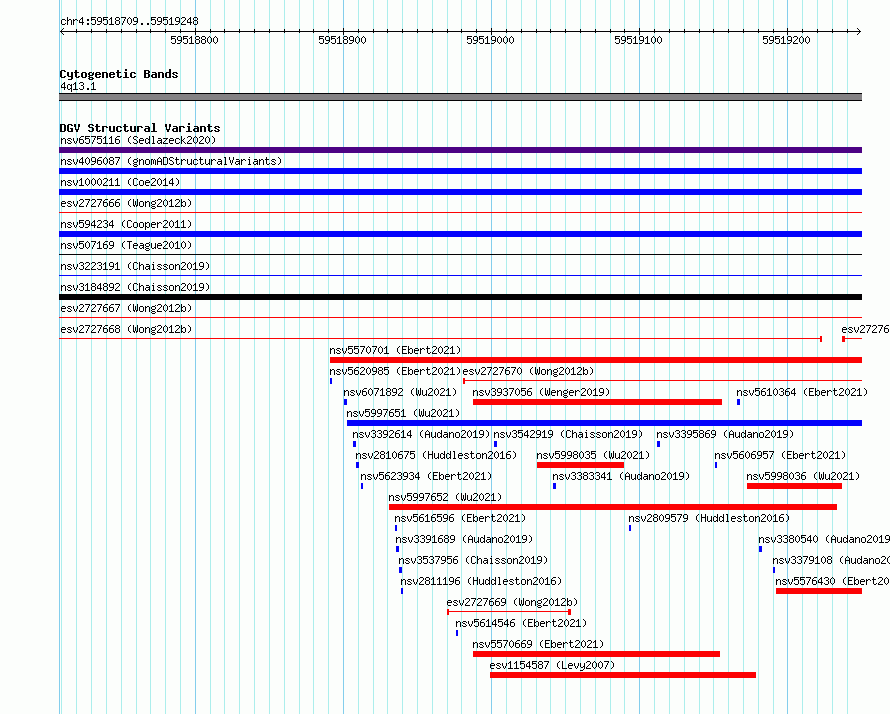Viewport: 890px width, 714px height.
Task: Open nsv5997652 (Wu2021) label
Action: 445,497
